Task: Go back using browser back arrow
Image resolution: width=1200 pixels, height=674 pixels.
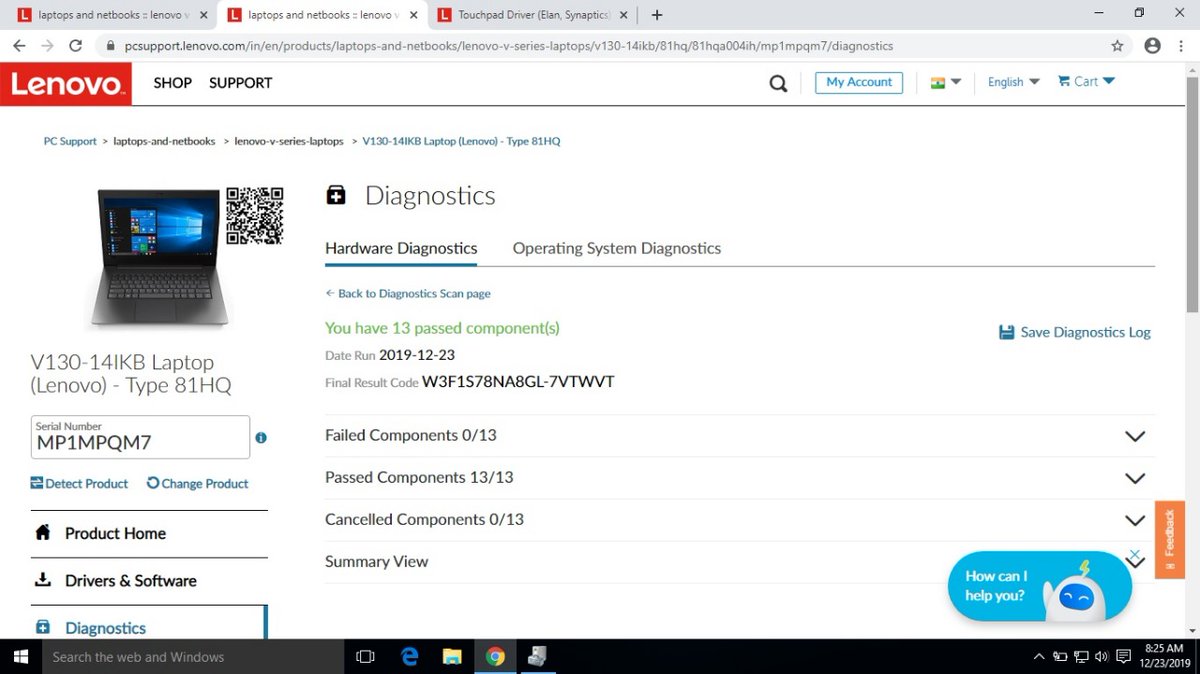Action: tap(19, 46)
